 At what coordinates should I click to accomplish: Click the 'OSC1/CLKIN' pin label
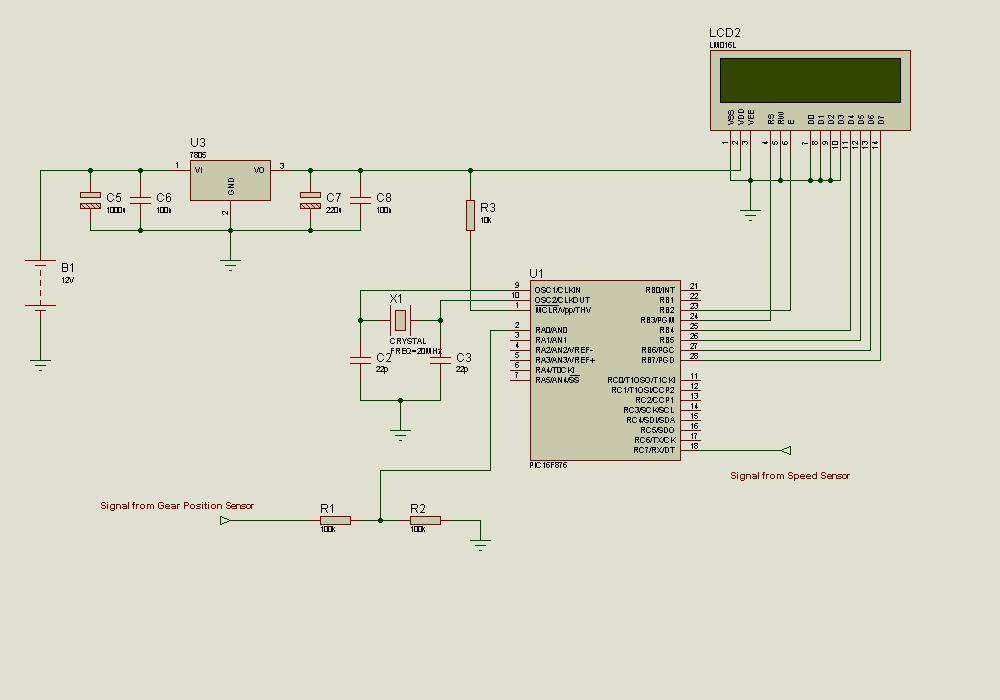pyautogui.click(x=557, y=290)
